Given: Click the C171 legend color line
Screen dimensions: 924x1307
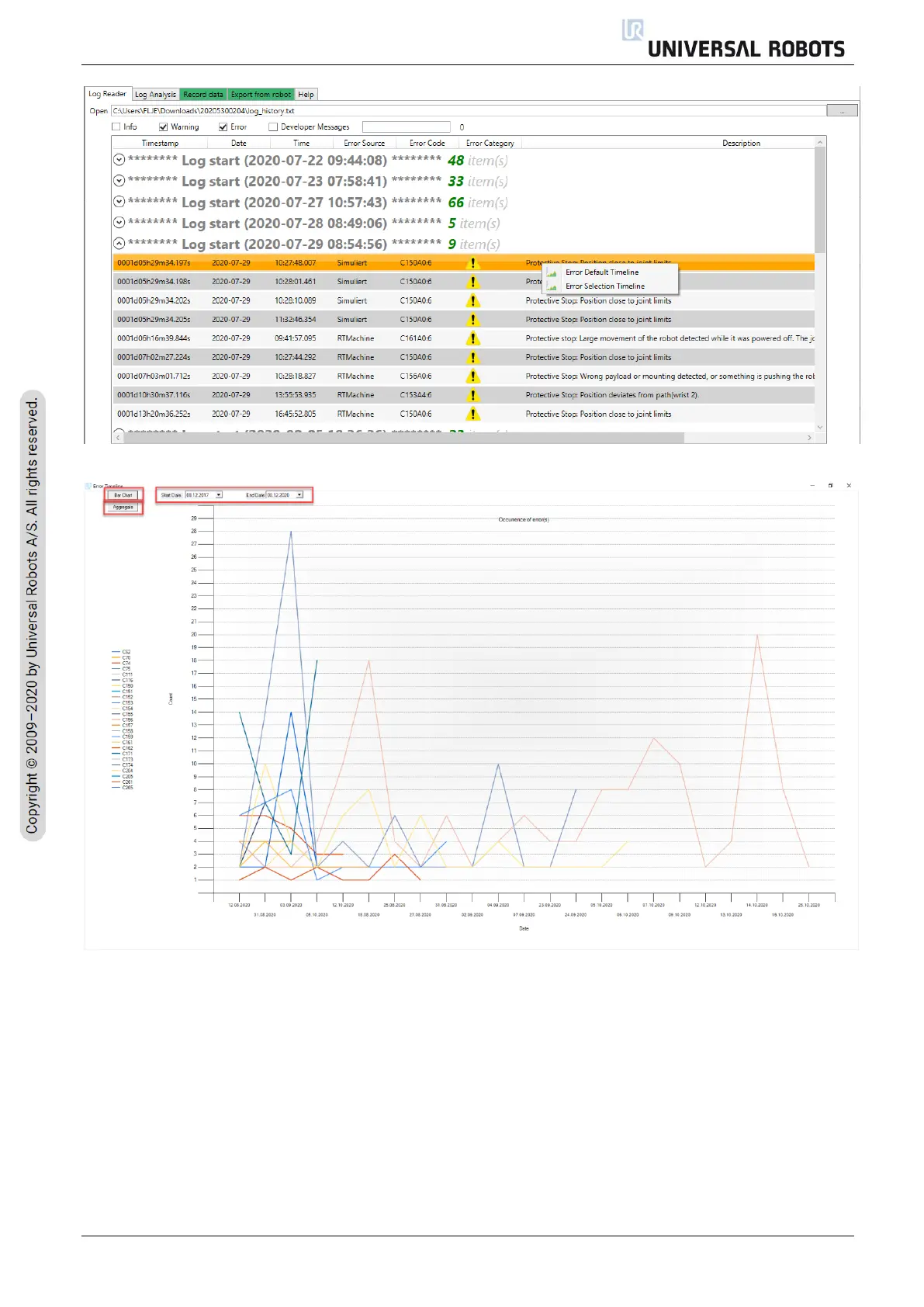Looking at the screenshot, I should click(x=116, y=754).
